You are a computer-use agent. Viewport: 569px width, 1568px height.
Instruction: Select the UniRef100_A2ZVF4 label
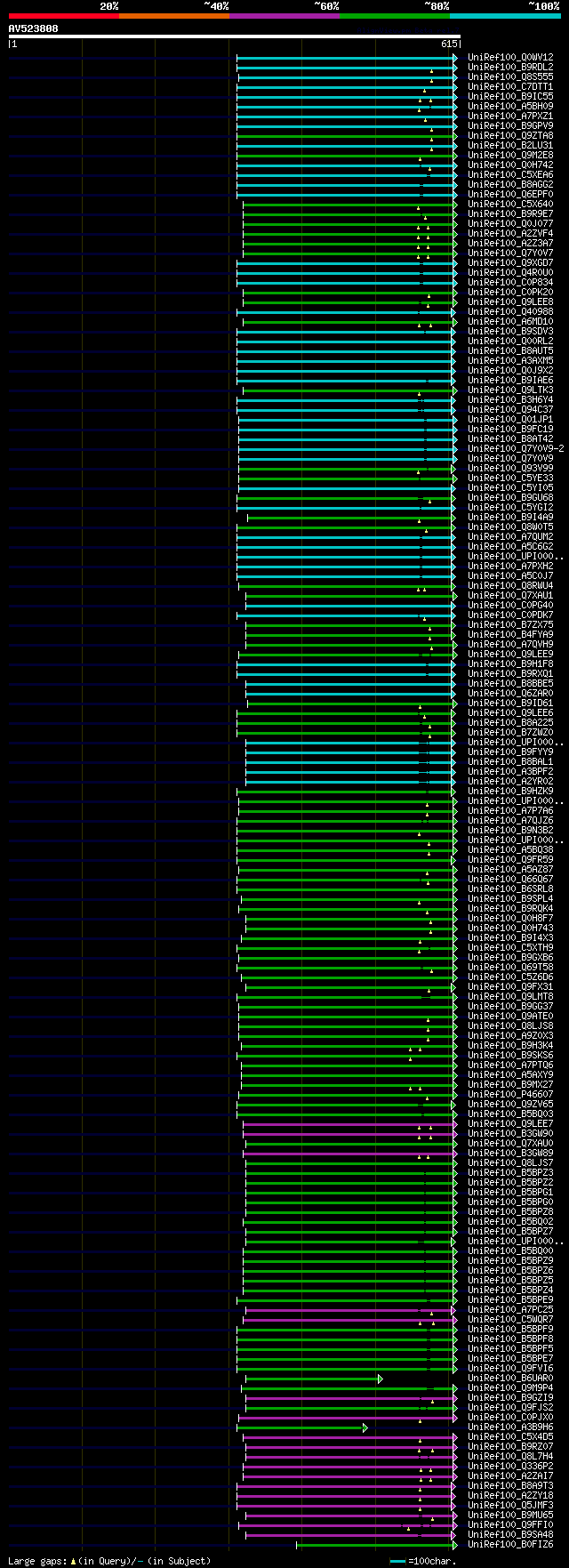[x=510, y=234]
